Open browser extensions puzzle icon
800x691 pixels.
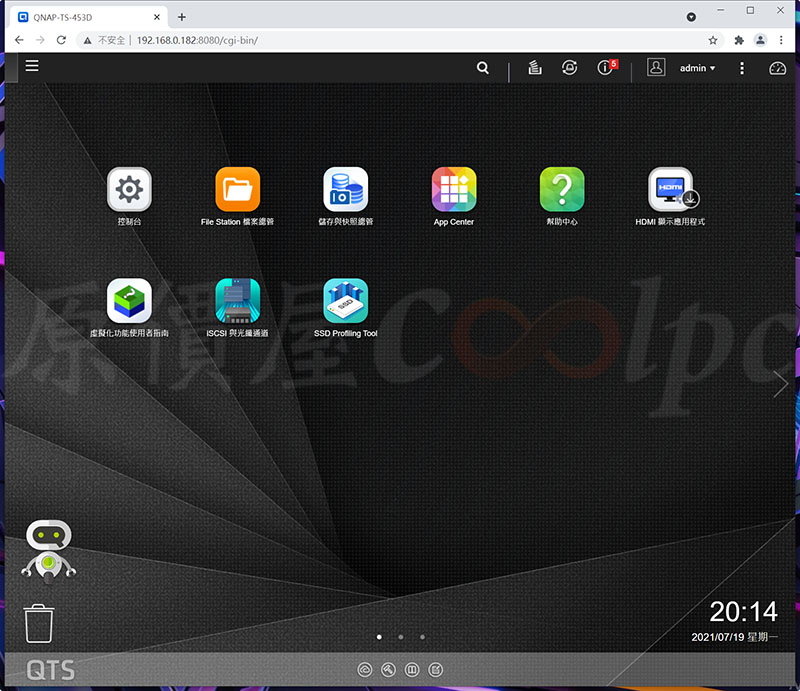(x=739, y=40)
